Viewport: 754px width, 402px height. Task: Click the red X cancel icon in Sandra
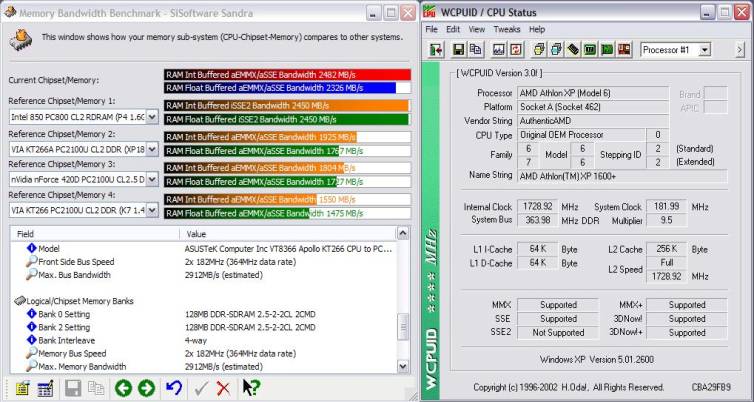pos(223,388)
